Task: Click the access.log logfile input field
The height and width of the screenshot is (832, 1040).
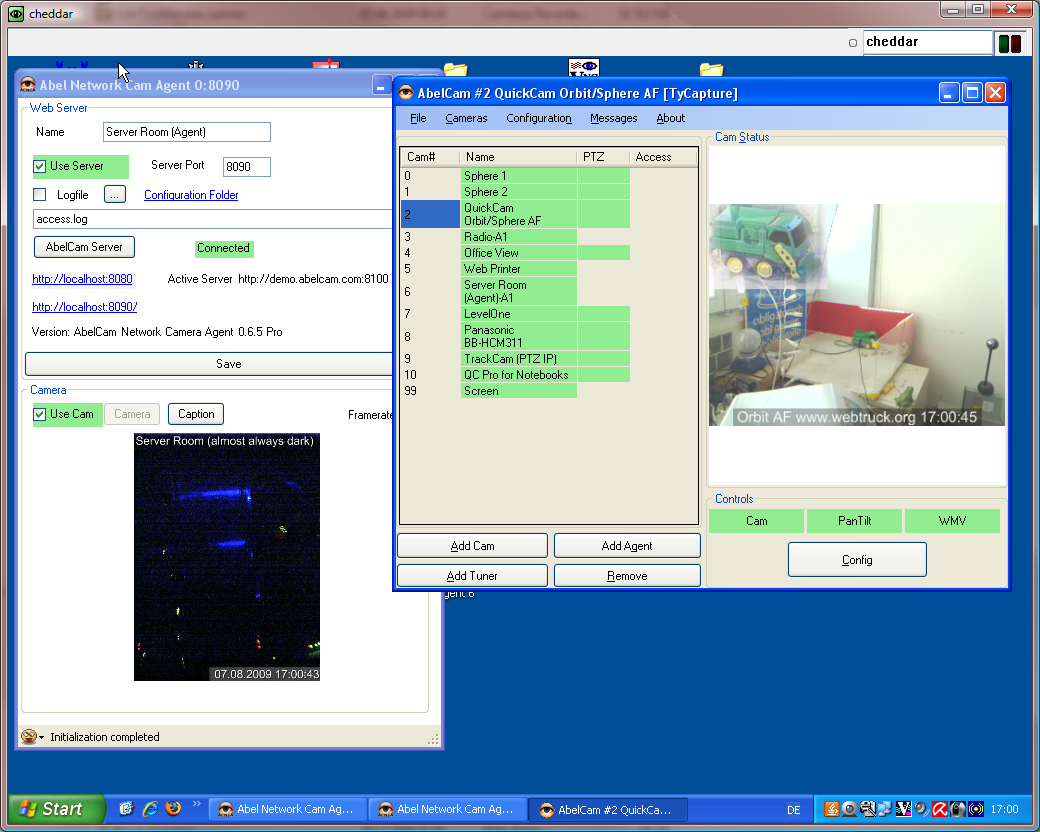Action: pyautogui.click(x=213, y=219)
